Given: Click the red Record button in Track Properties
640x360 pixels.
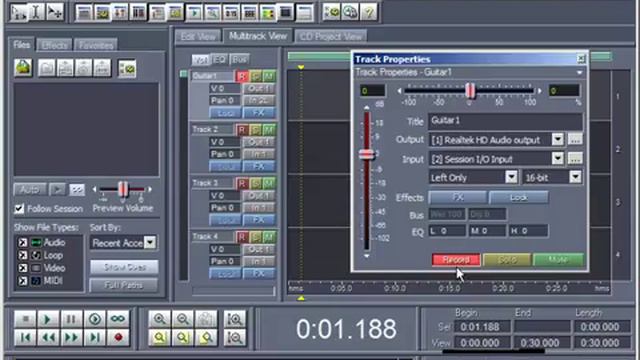Looking at the screenshot, I should (456, 260).
